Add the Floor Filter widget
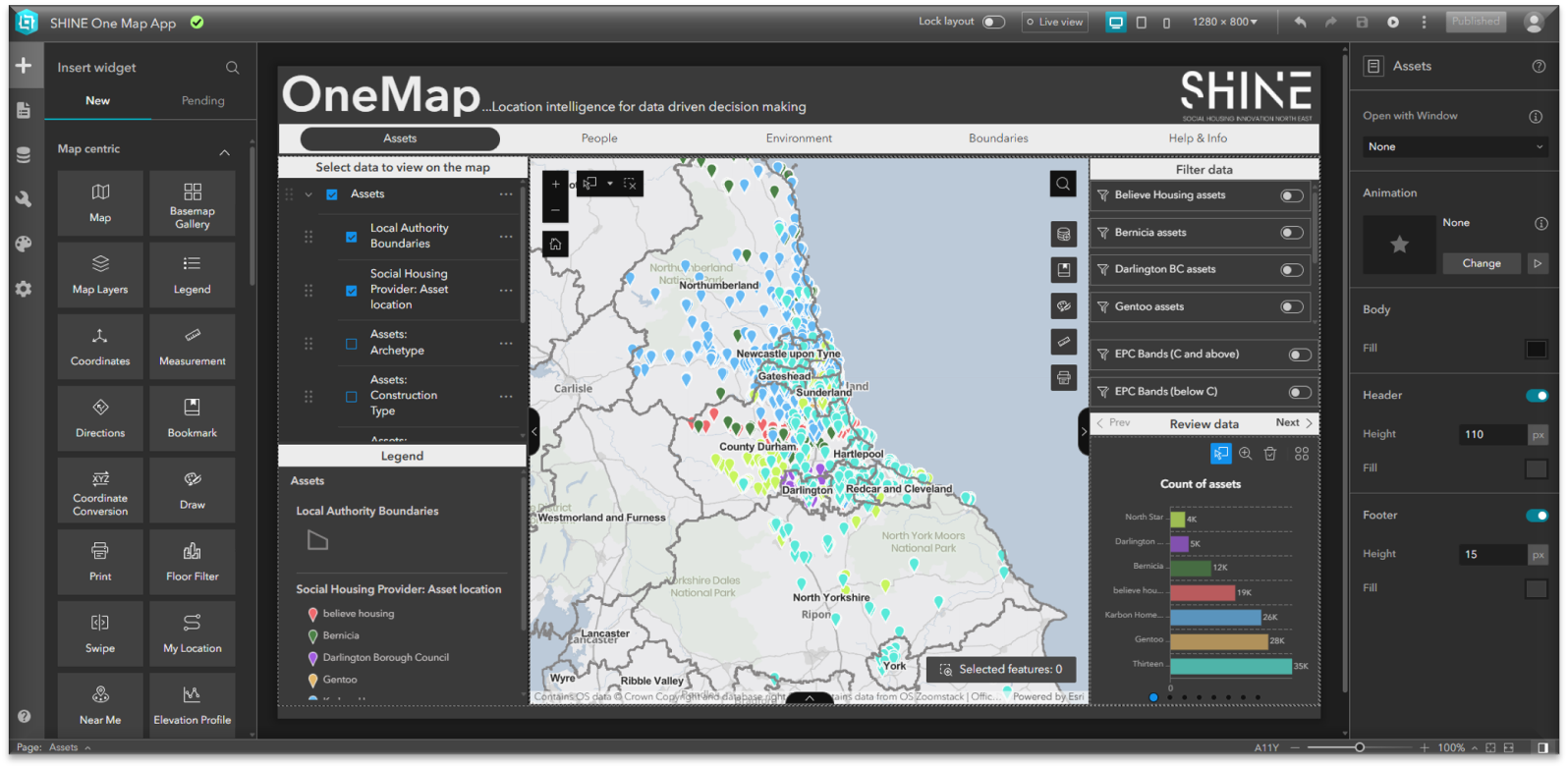Screen dimensions: 1568x768 193,562
